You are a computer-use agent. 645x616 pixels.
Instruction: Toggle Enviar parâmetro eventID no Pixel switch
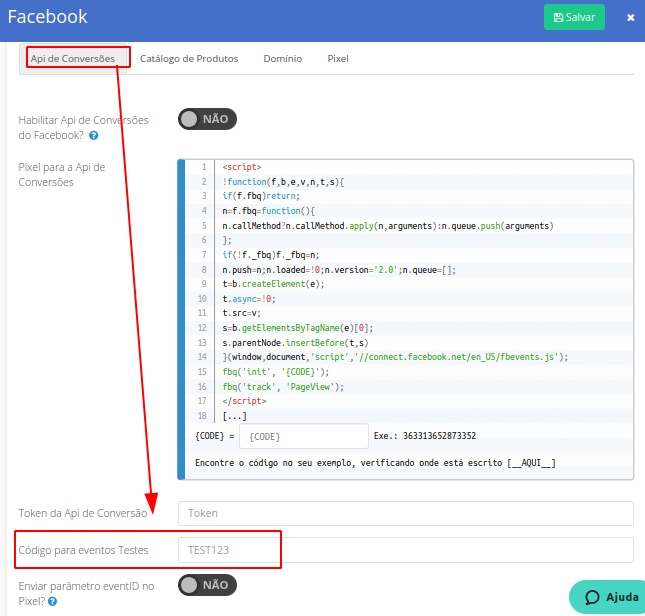tap(207, 585)
